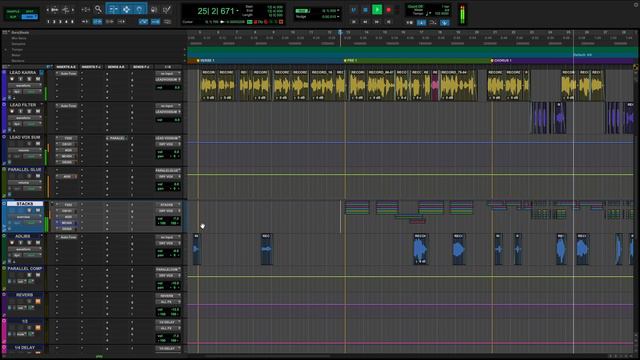This screenshot has width=640, height=360.
Task: Recall zoom preset 3
Action: [60, 22]
